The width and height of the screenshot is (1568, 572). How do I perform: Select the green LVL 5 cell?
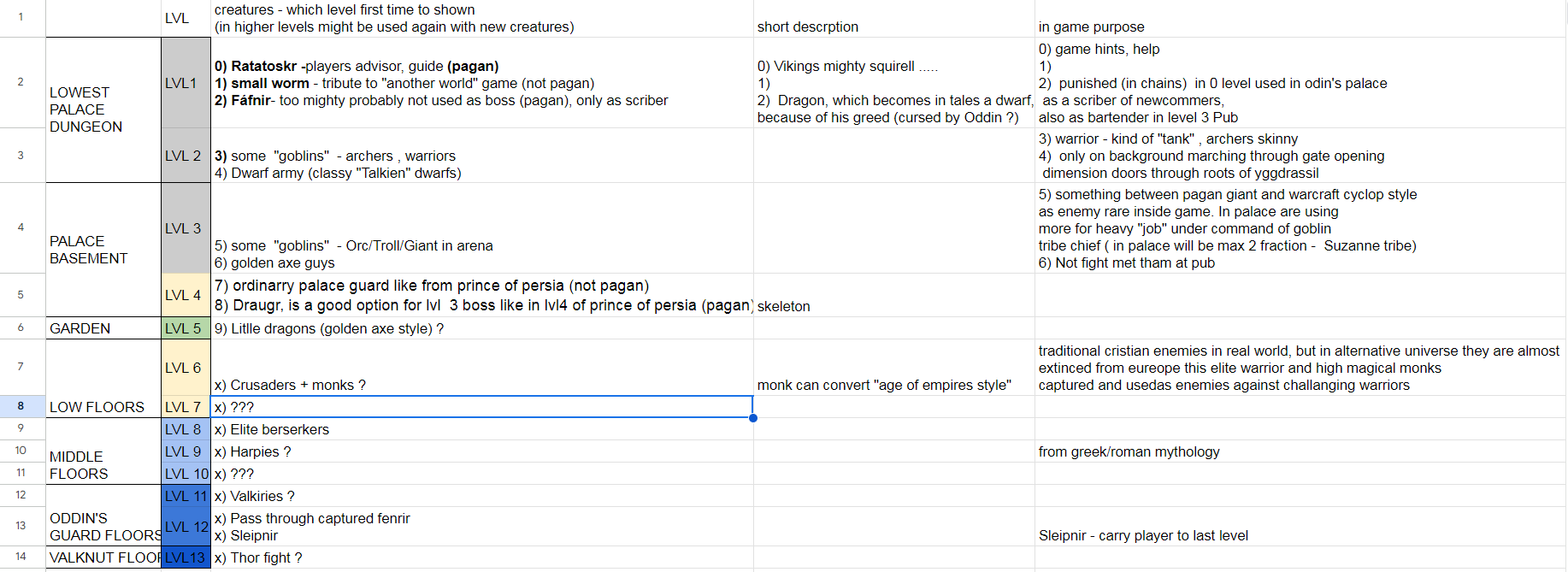pyautogui.click(x=185, y=328)
